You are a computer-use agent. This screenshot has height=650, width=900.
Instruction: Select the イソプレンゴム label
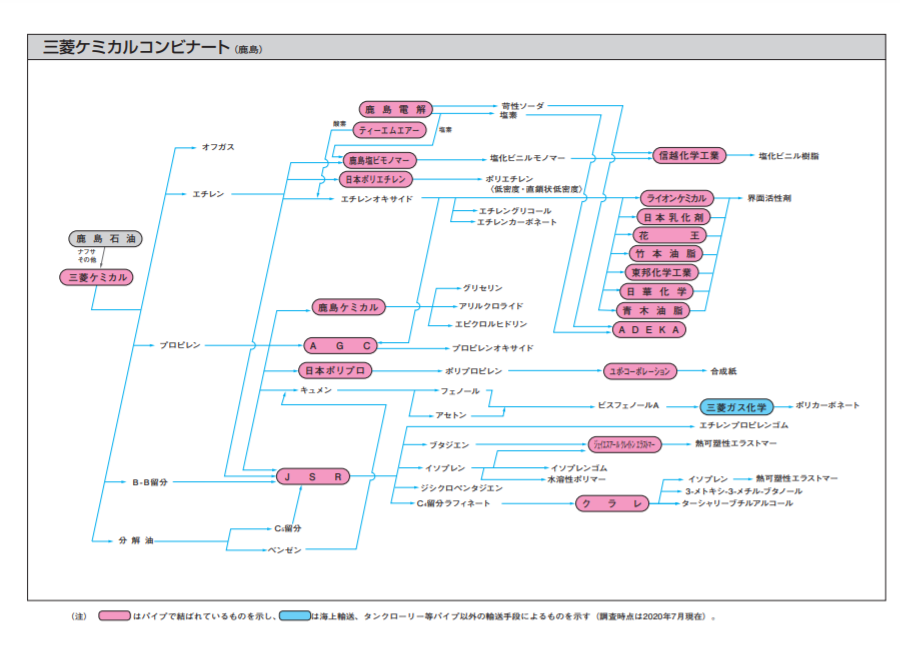coord(579,468)
